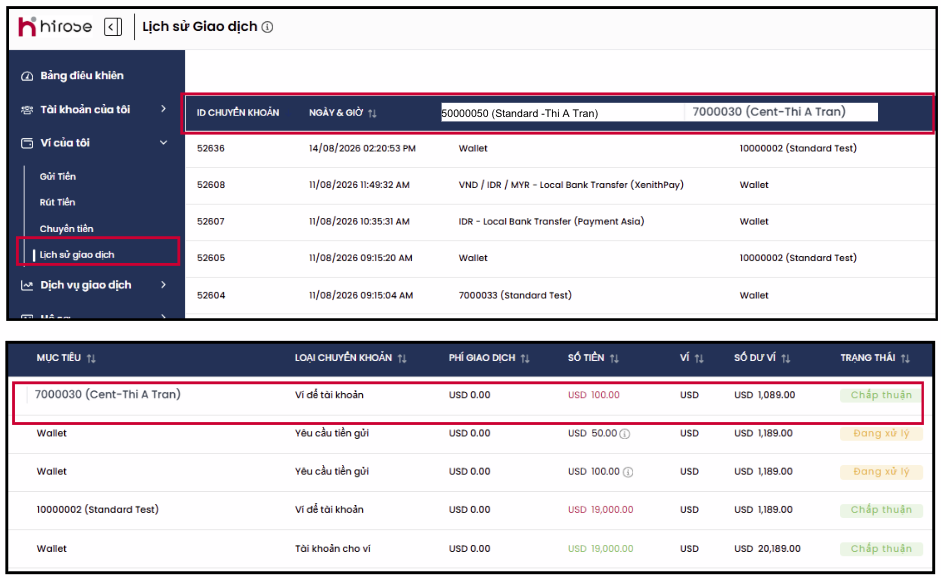Image resolution: width=941 pixels, height=578 pixels.
Task: Sort SỐ DƯ VÍ column arrows
Action: click(786, 358)
